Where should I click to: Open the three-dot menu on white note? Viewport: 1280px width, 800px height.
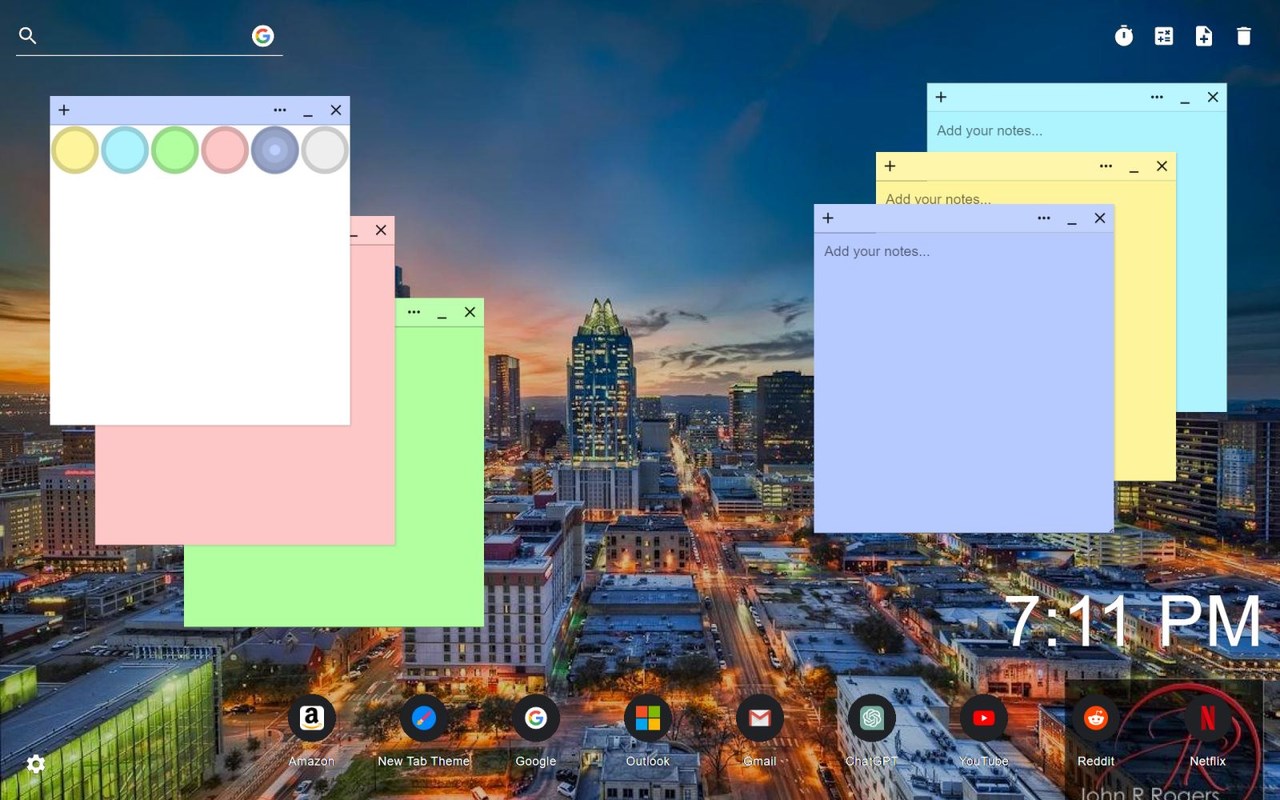[x=280, y=110]
